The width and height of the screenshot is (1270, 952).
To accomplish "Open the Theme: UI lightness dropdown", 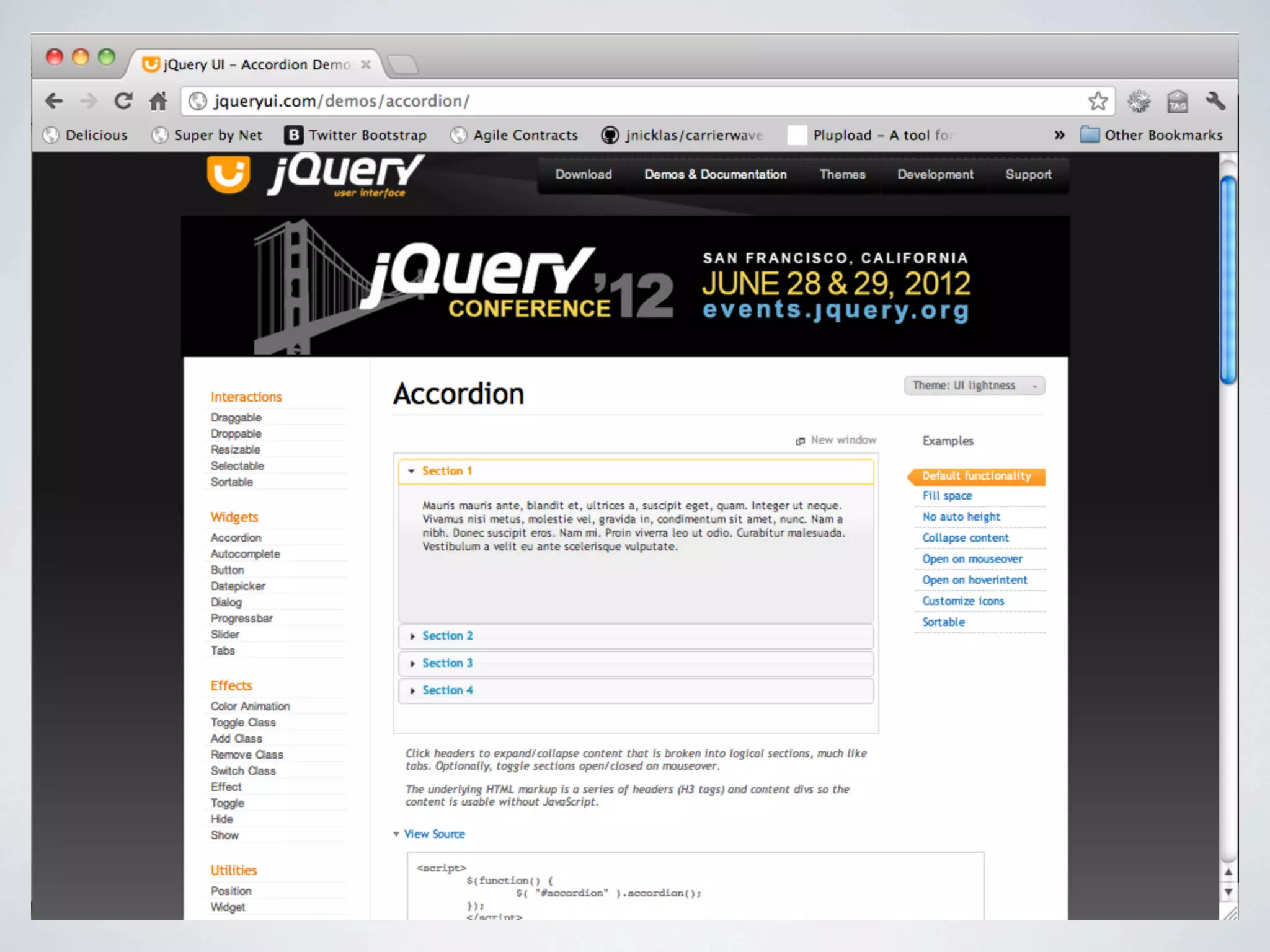I will [974, 386].
